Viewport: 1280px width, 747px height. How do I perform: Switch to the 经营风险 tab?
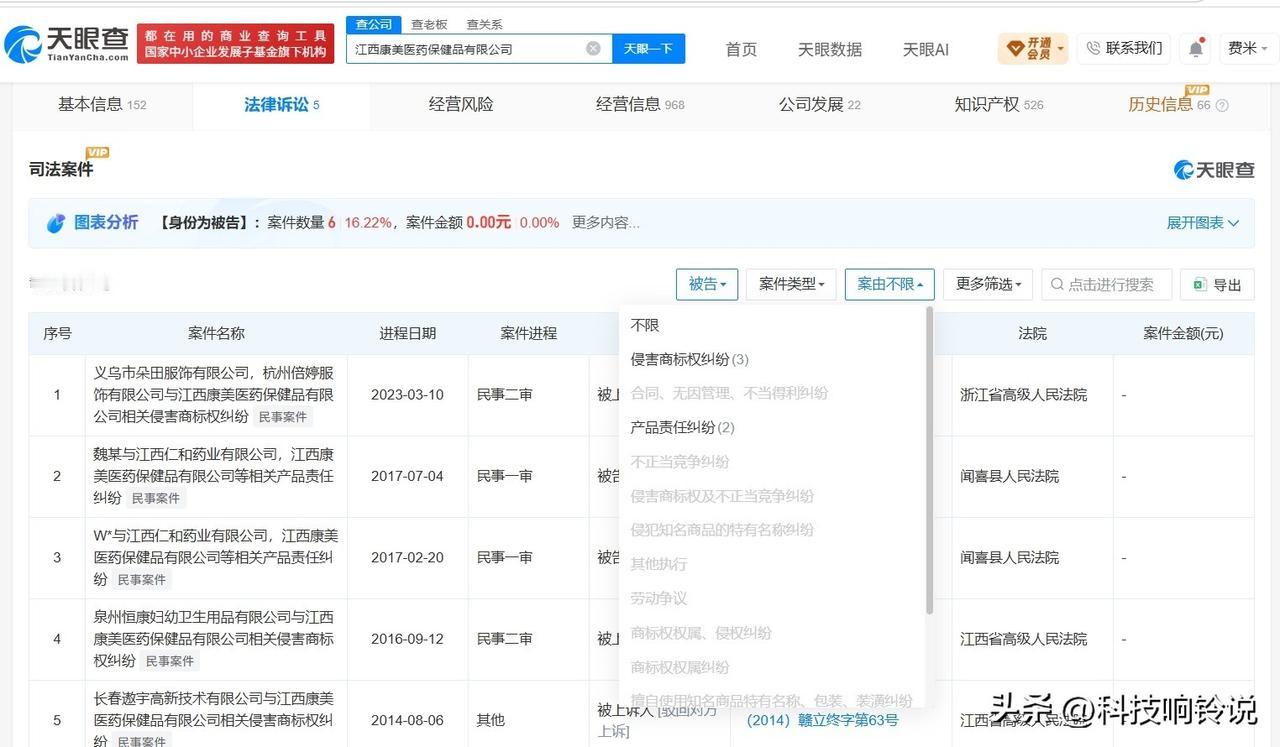click(461, 105)
